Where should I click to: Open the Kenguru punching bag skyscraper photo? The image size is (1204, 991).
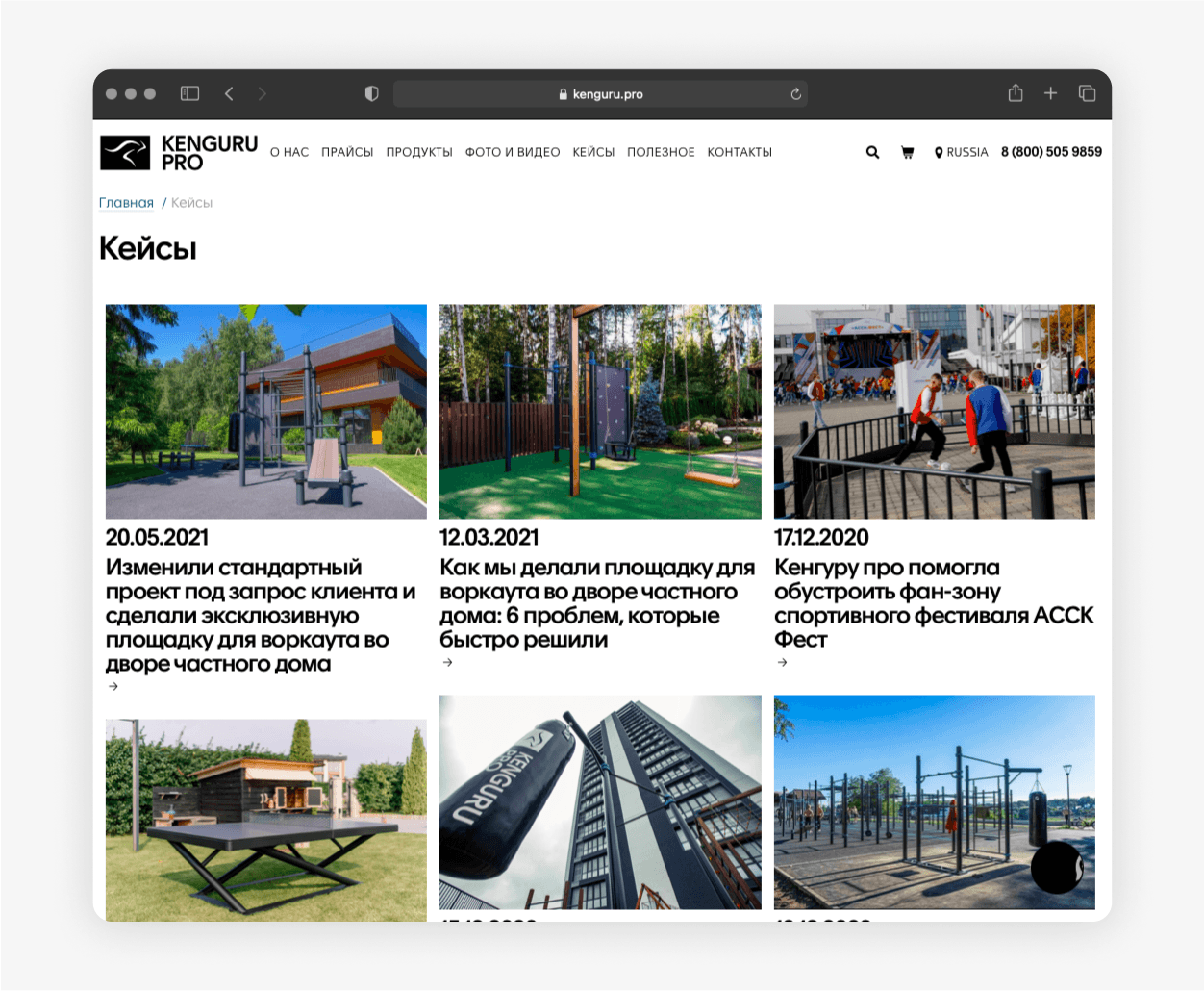tap(600, 802)
